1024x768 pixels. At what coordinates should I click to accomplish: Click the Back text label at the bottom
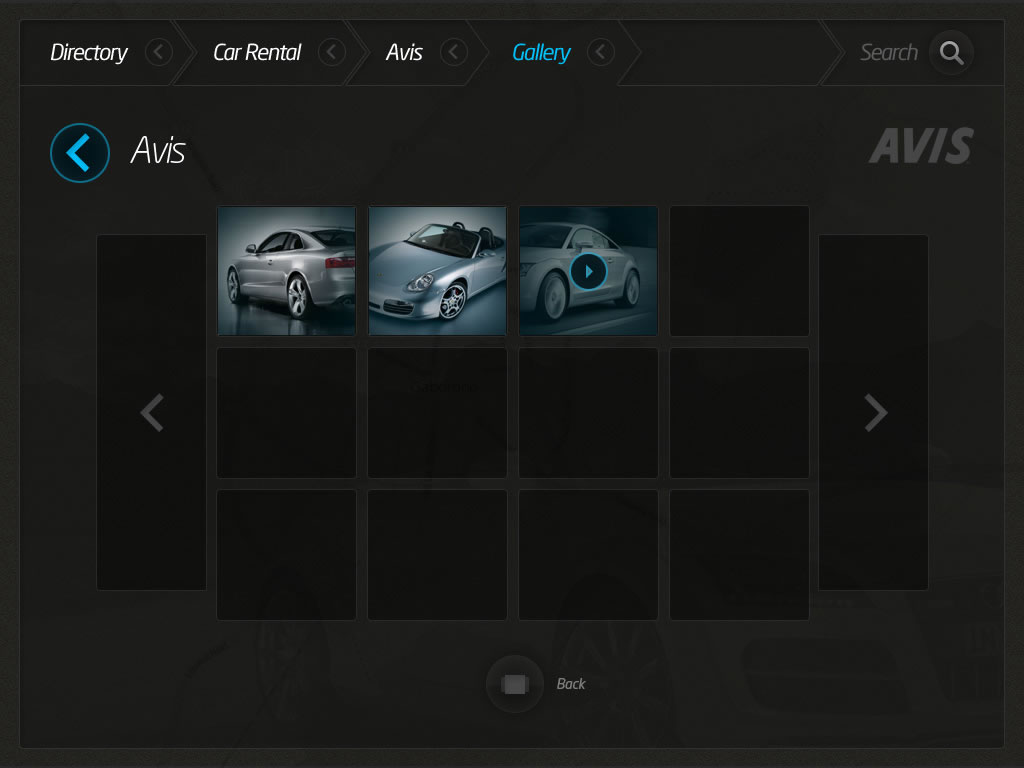tap(571, 684)
